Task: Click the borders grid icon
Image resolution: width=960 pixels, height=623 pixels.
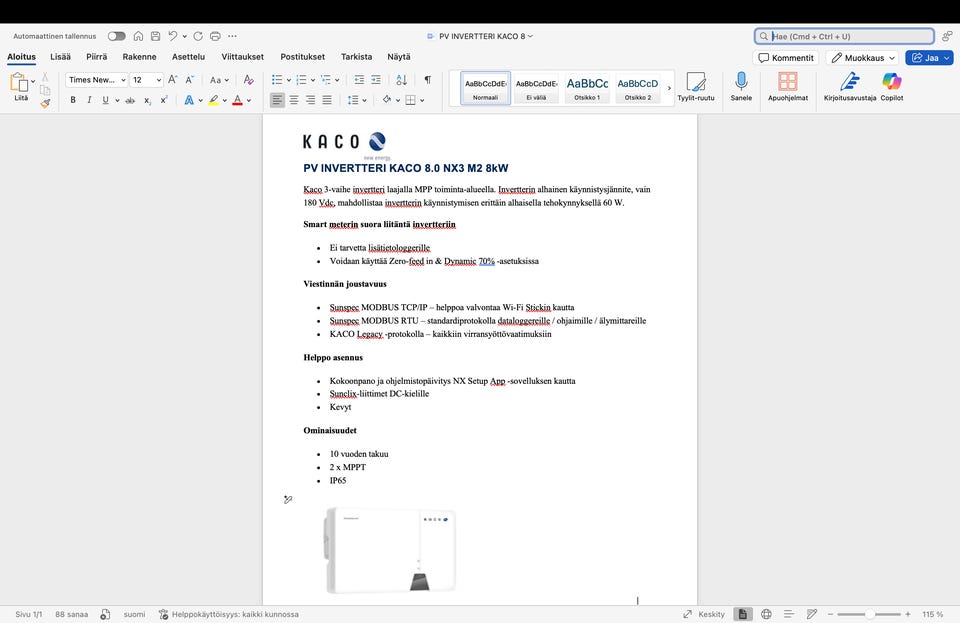Action: [410, 100]
